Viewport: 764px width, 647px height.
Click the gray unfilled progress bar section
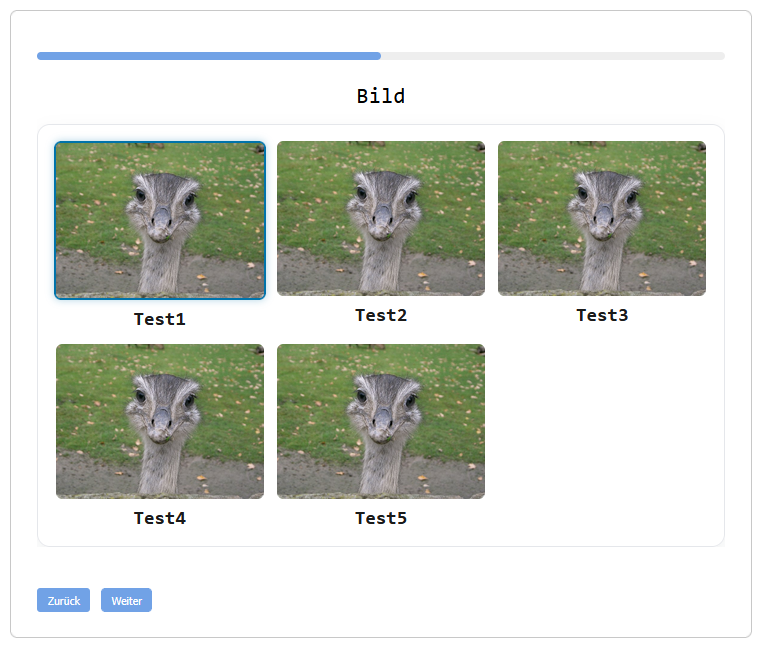click(552, 56)
